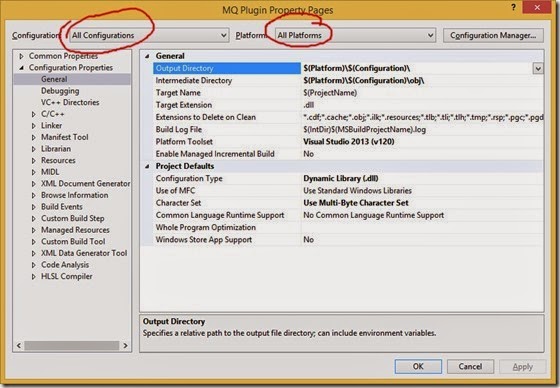Click the Visual Studio 2013 (v120) value
The height and width of the screenshot is (388, 560).
click(349, 141)
